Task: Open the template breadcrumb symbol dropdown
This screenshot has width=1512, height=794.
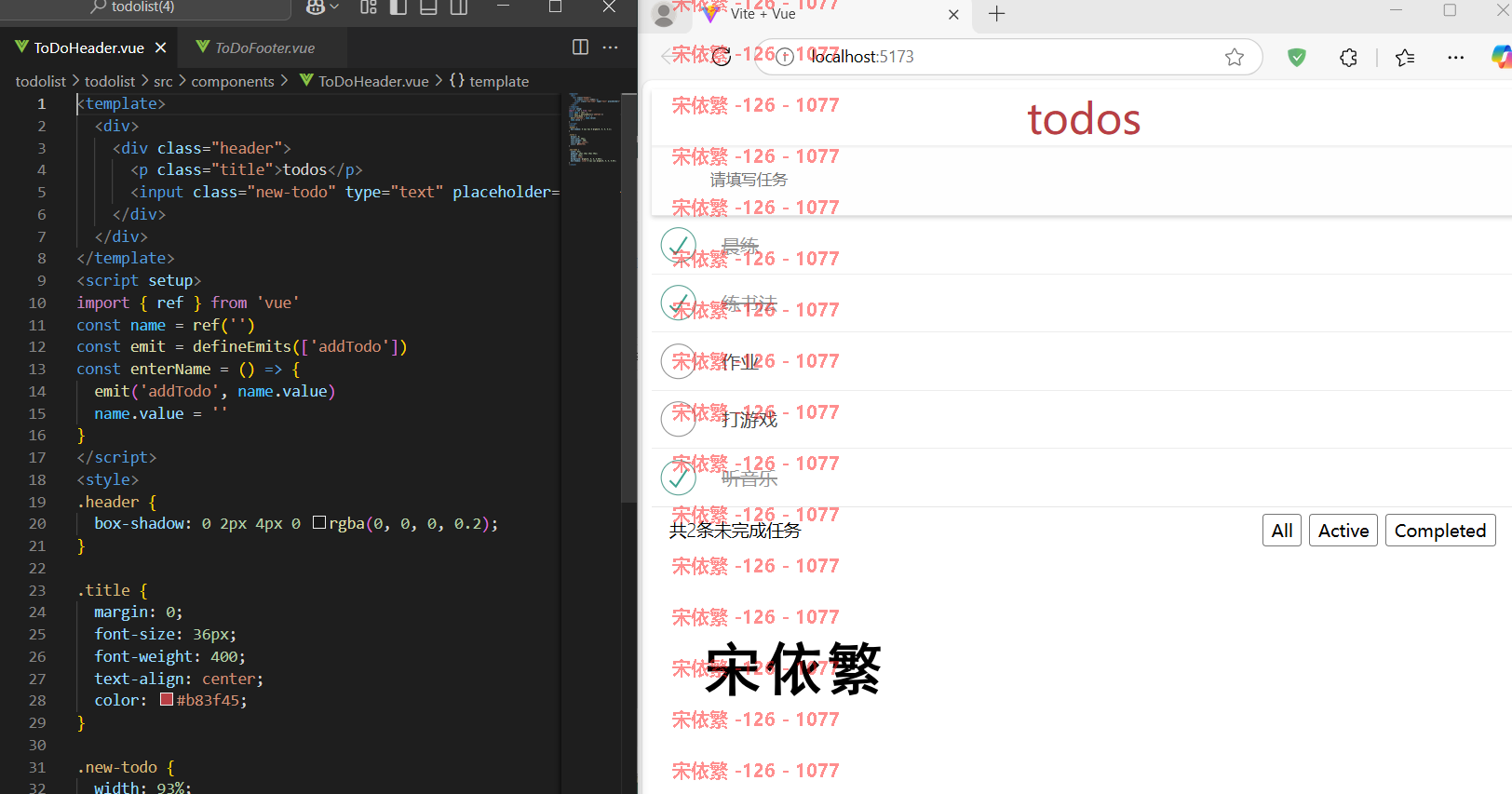Action: 489,82
